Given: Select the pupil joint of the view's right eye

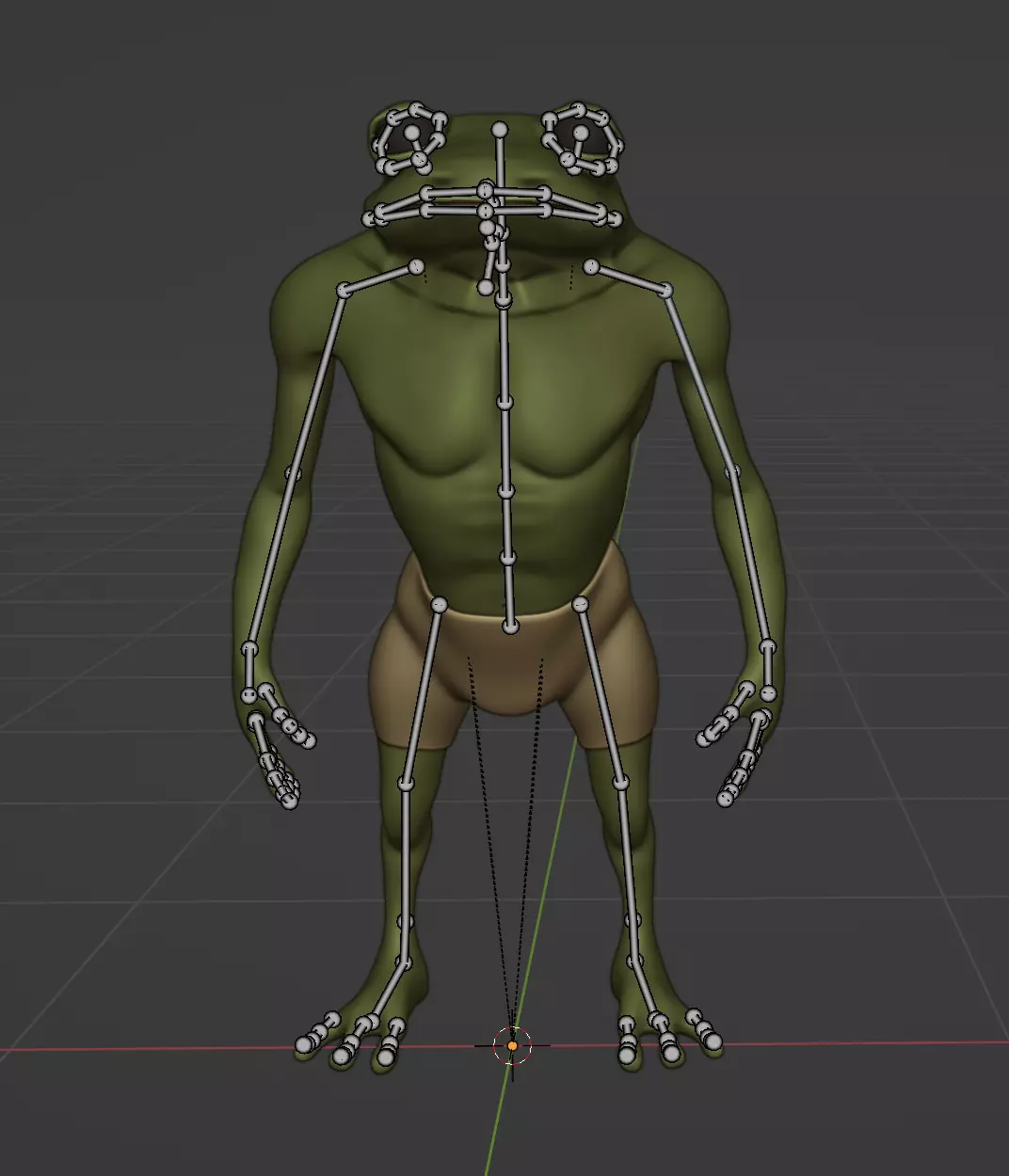Looking at the screenshot, I should (581, 134).
